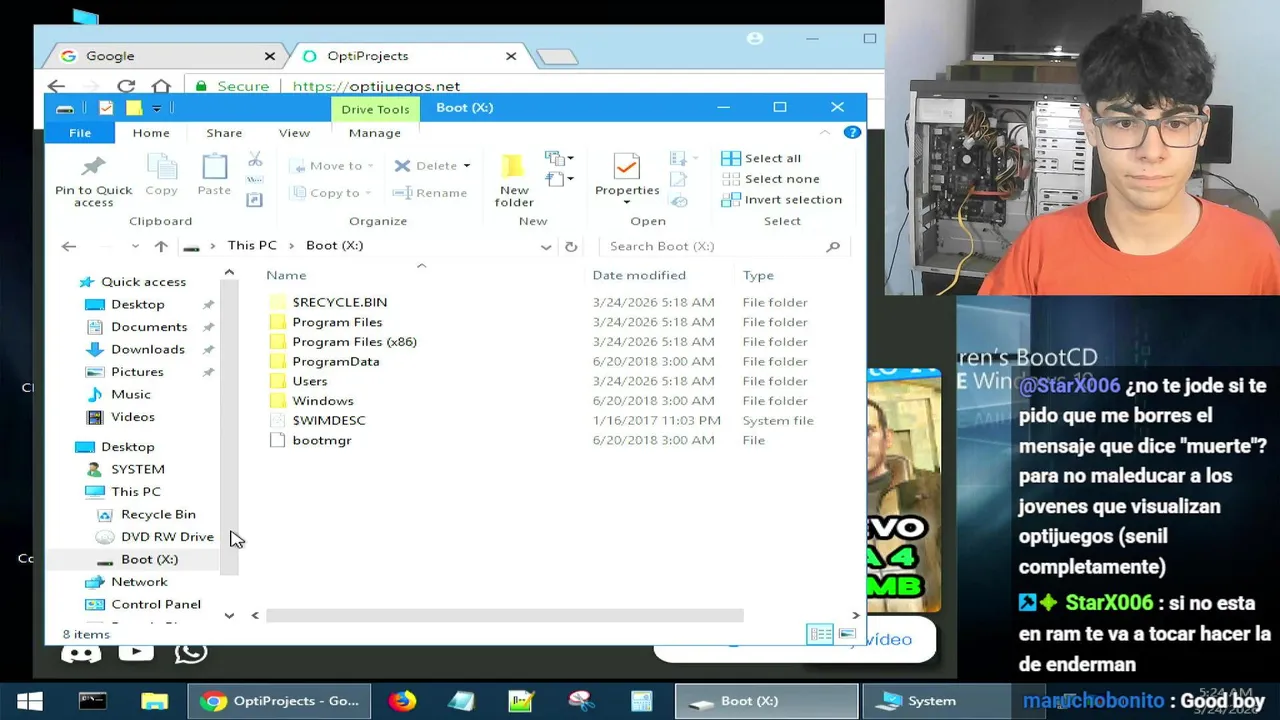This screenshot has height=720, width=1280.
Task: Open the File menu
Action: click(x=80, y=133)
